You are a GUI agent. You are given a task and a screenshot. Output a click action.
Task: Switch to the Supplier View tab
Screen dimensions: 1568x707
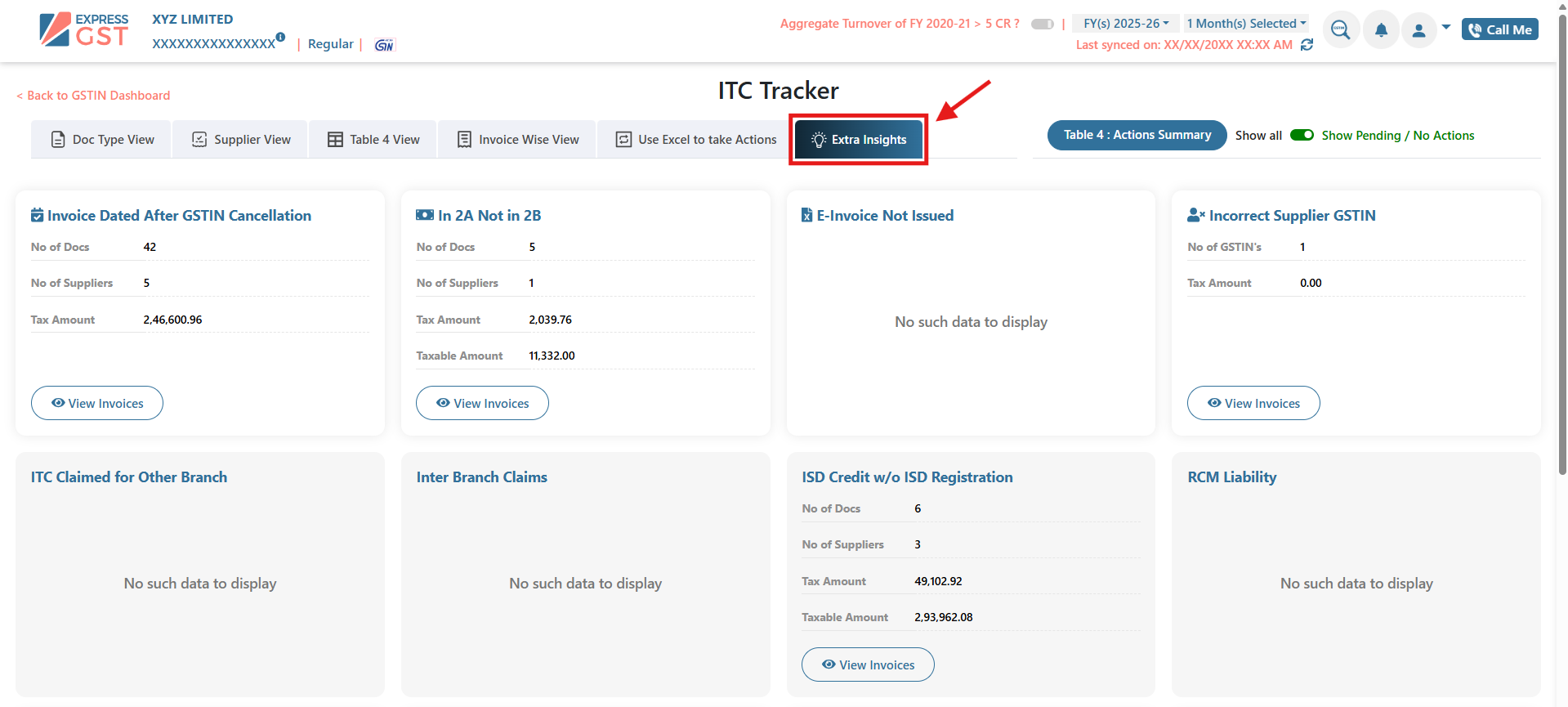click(241, 140)
